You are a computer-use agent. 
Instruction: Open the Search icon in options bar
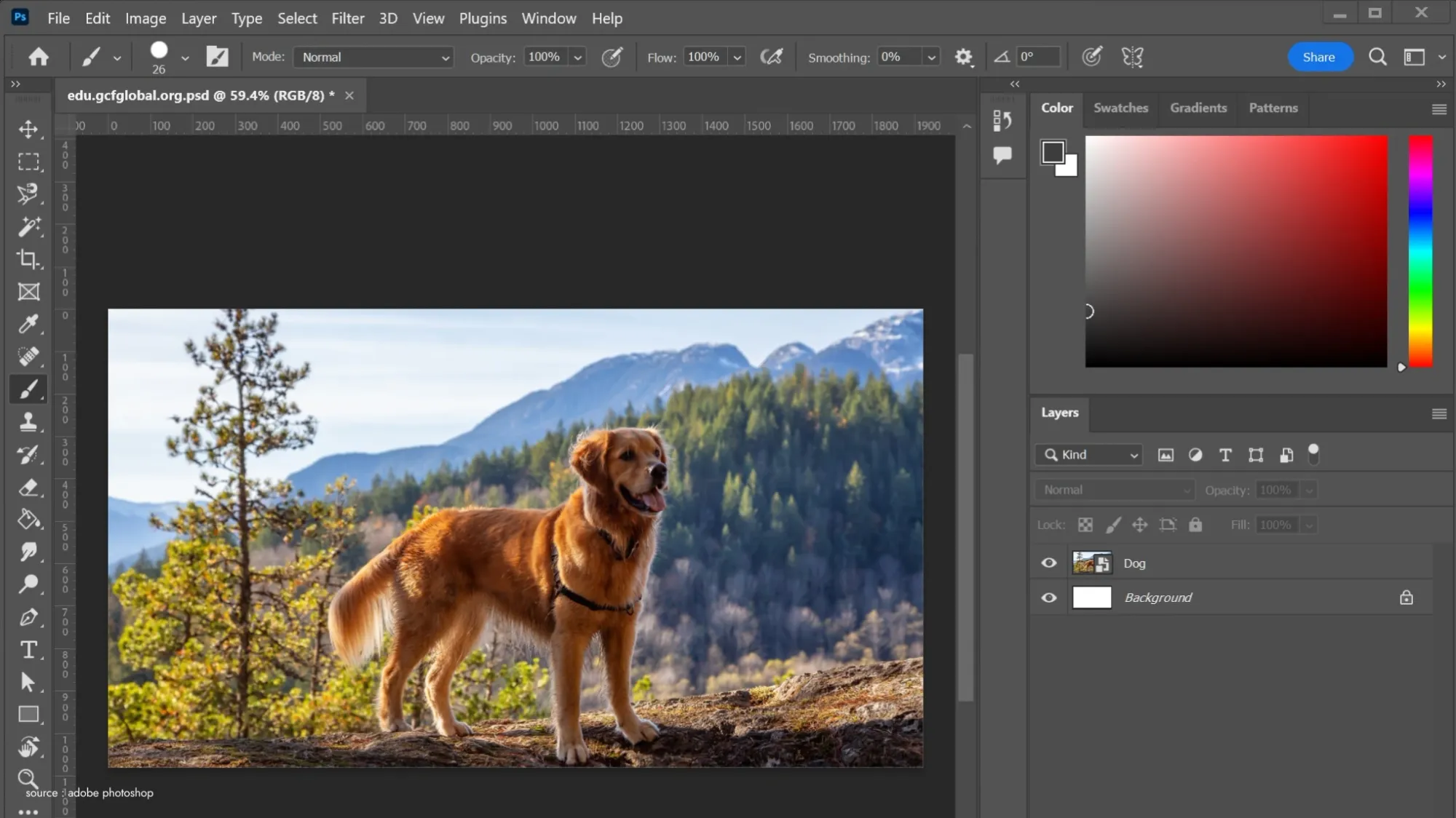[x=1377, y=57]
